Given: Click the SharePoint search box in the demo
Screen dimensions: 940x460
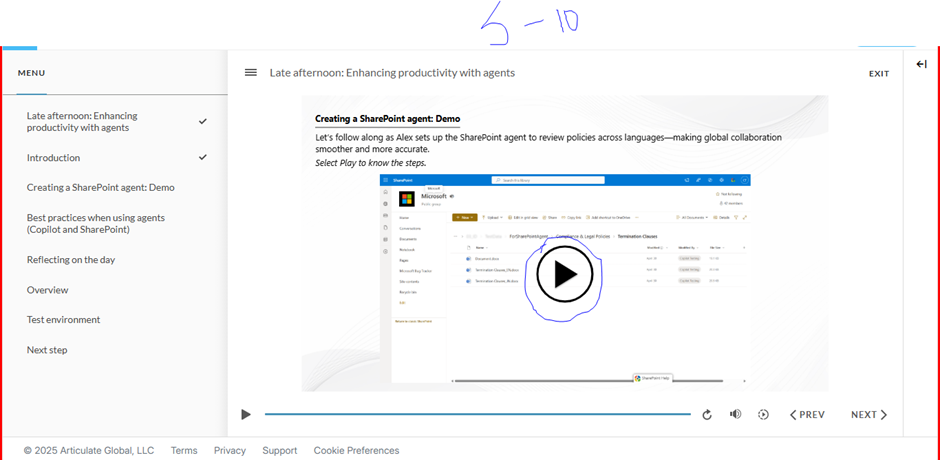Looking at the screenshot, I should [x=548, y=180].
